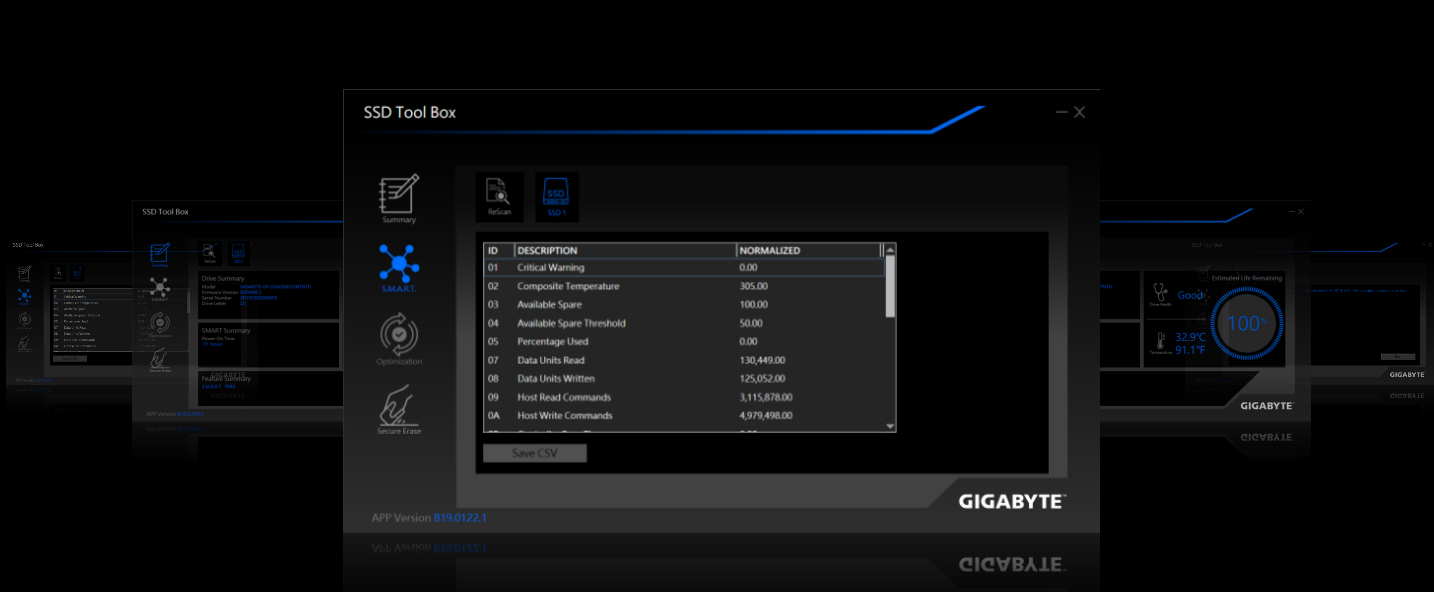This screenshot has width=1434, height=592.
Task: Click the DESCRIPTION column header
Action: coord(625,250)
